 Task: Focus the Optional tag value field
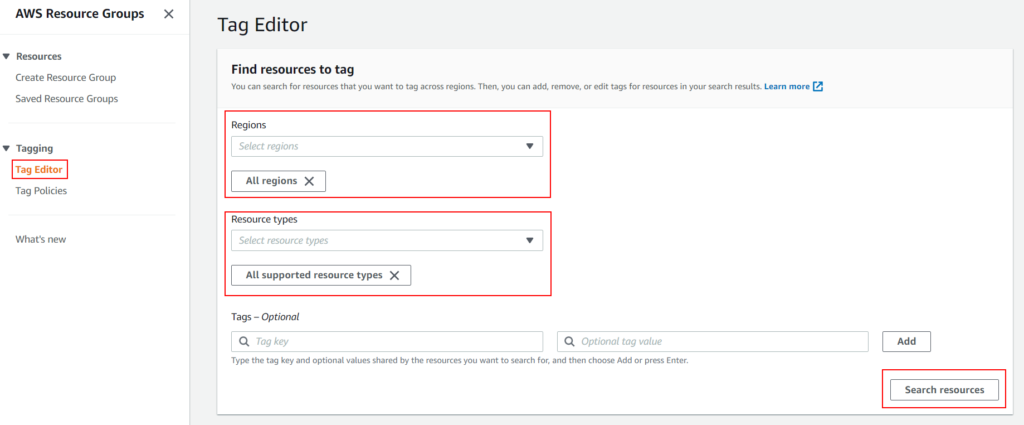tap(712, 341)
